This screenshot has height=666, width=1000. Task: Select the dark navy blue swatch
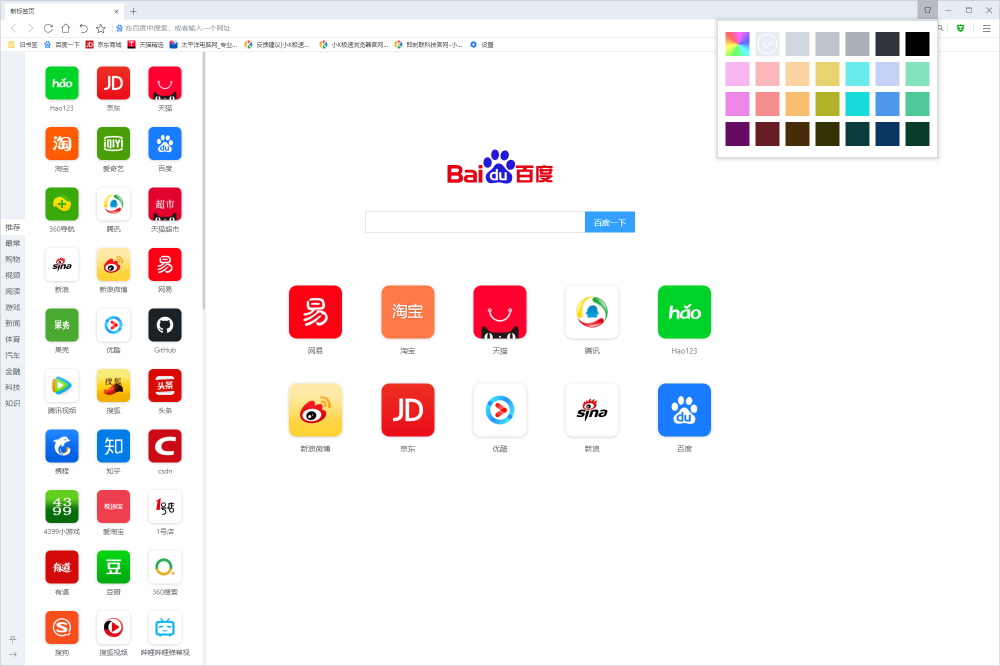[x=887, y=134]
